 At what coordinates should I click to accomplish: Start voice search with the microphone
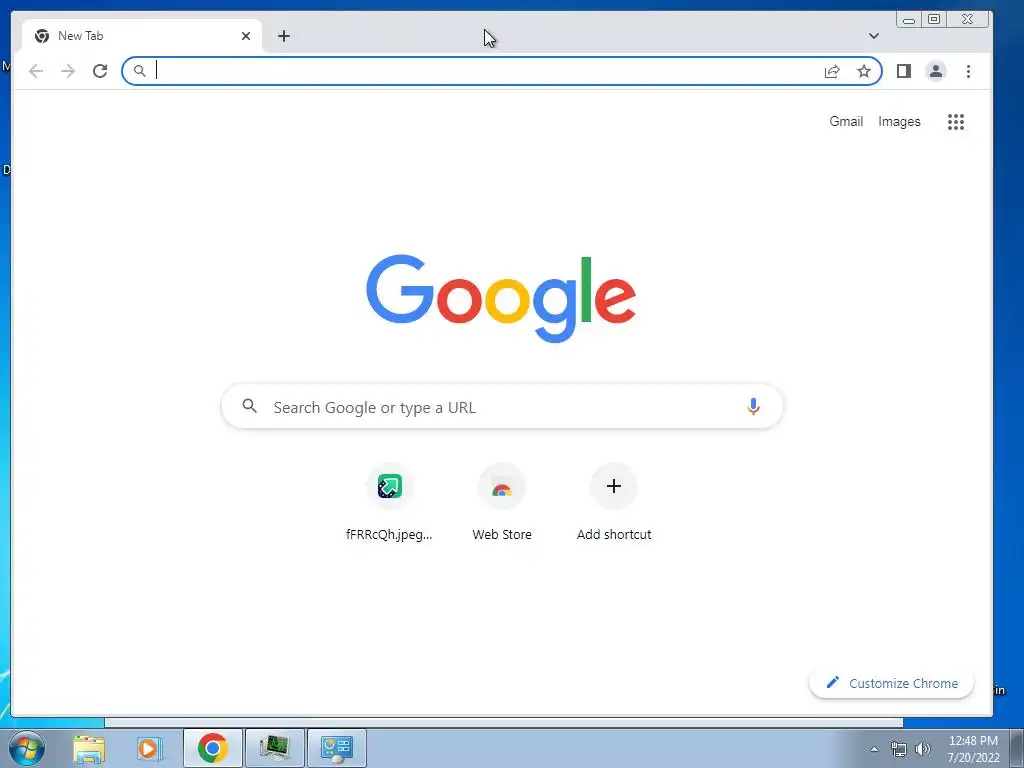point(753,406)
